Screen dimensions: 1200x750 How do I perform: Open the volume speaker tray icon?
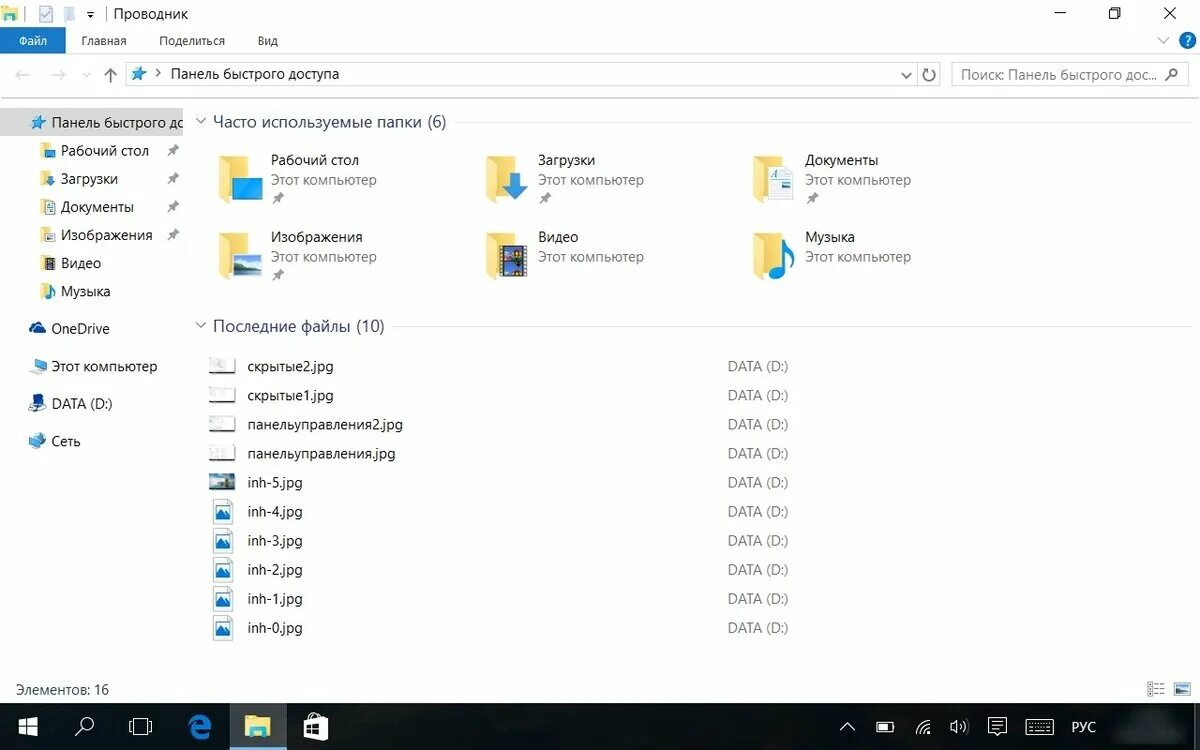[958, 727]
